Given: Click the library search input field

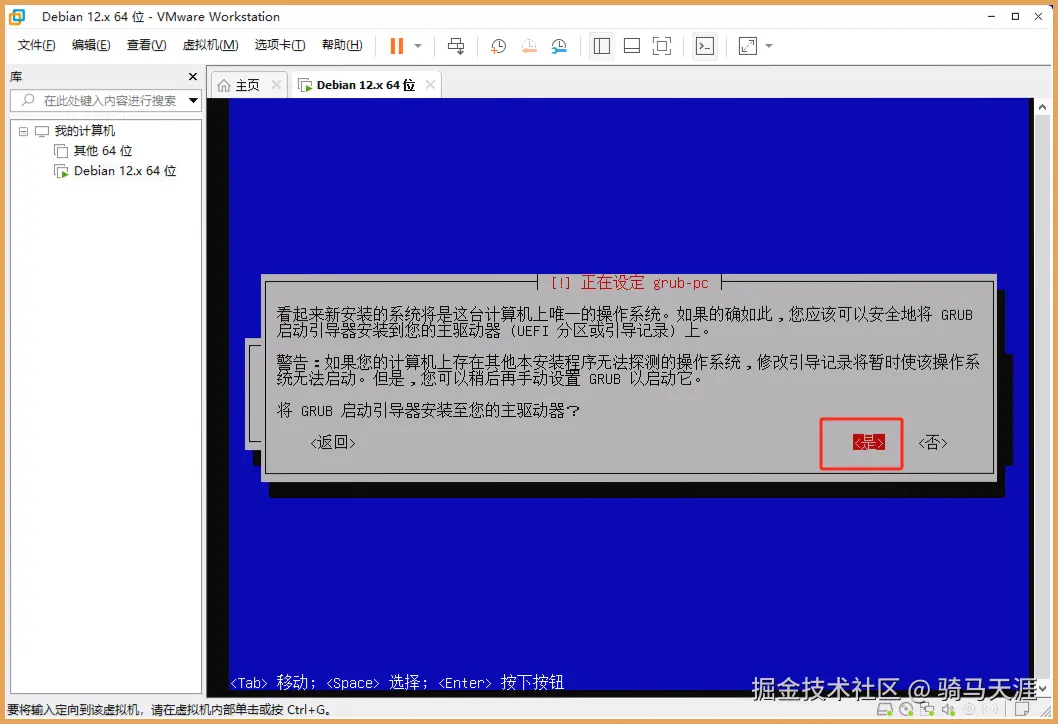Looking at the screenshot, I should [x=100, y=99].
